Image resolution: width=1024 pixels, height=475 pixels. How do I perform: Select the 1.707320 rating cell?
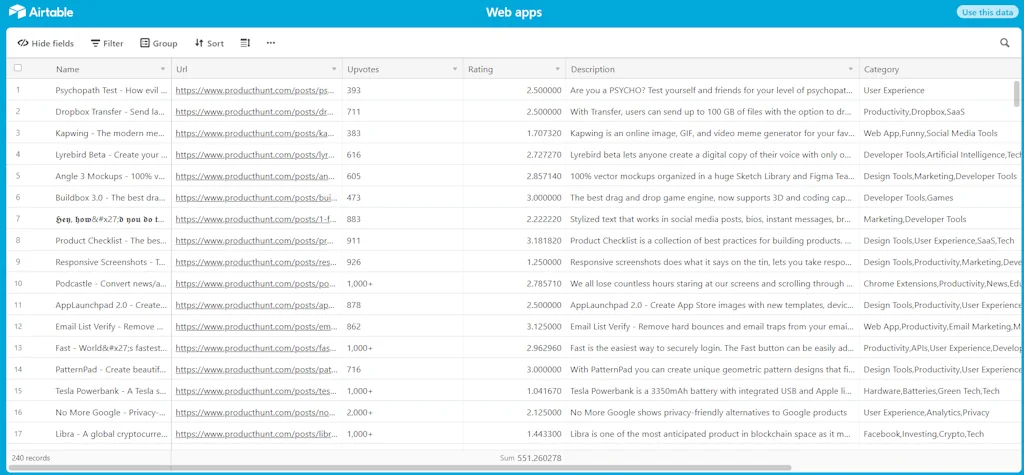click(515, 133)
